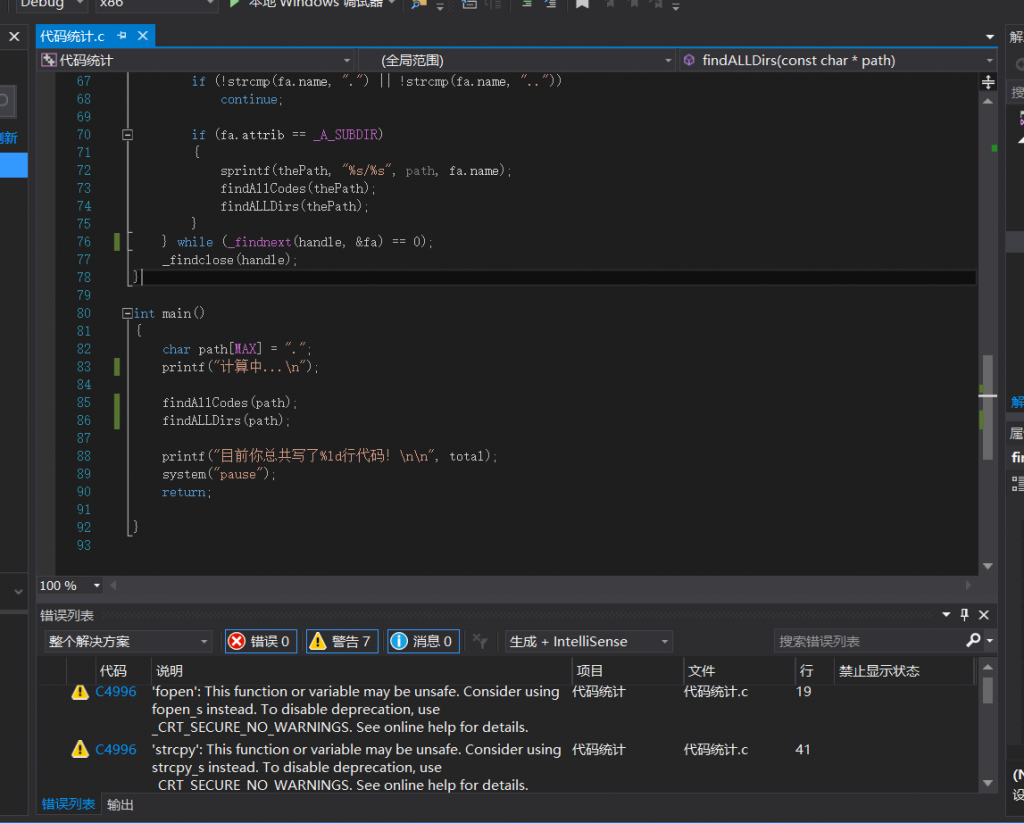Image resolution: width=1024 pixels, height=823 pixels.
Task: Sort by the 代码 column header
Action: pyautogui.click(x=113, y=671)
